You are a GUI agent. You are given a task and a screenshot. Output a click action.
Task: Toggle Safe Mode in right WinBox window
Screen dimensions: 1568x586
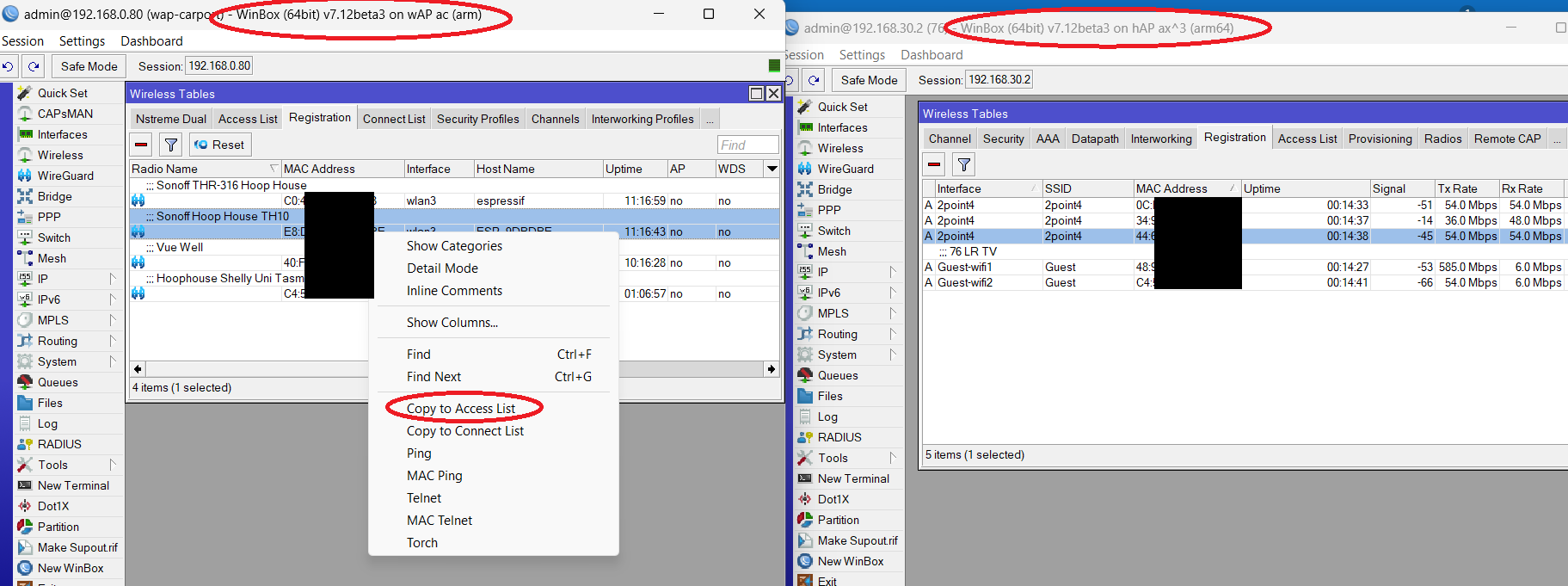tap(869, 80)
